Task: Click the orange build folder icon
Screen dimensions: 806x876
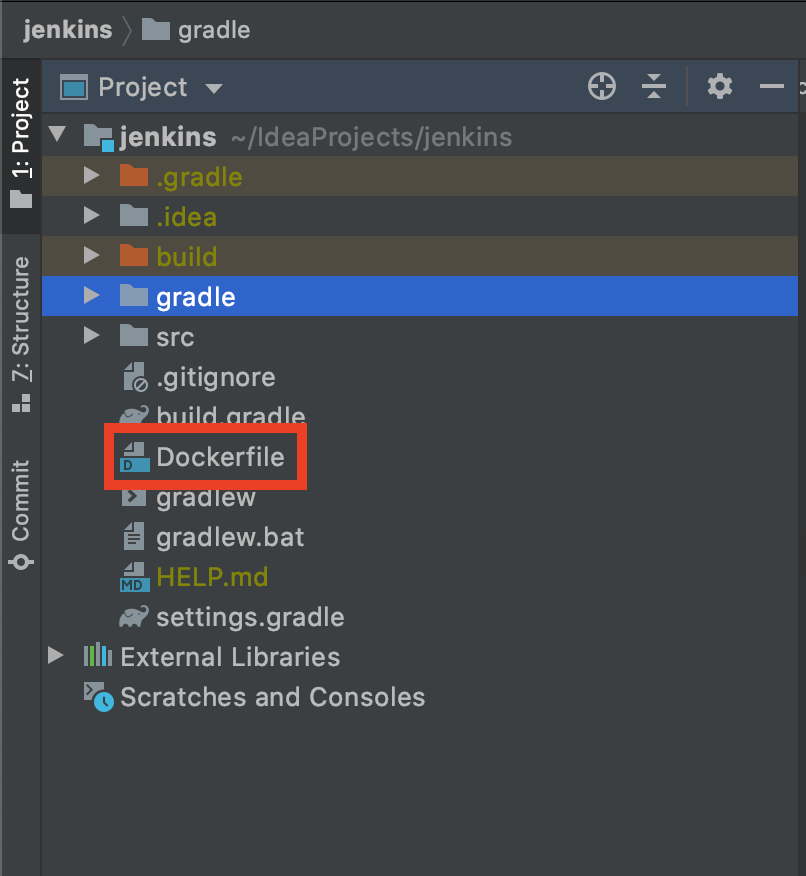Action: point(134,255)
